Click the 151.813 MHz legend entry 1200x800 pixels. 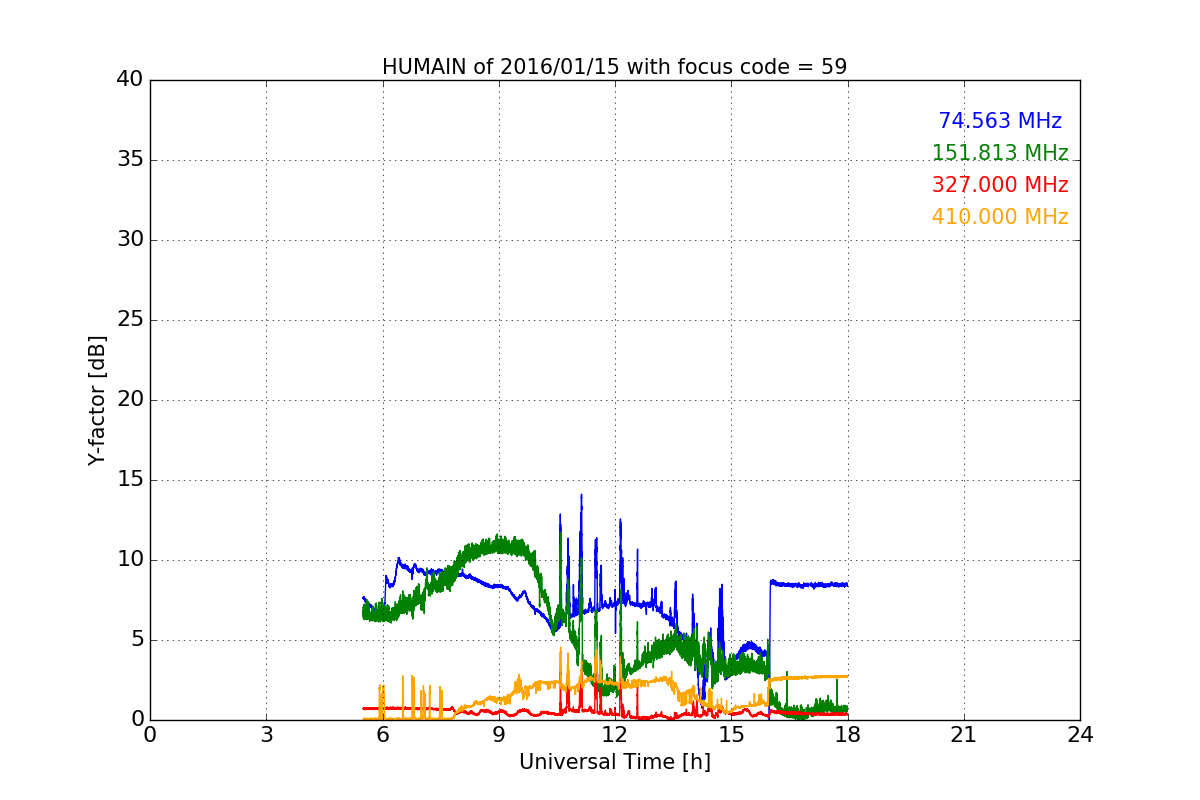coord(1000,153)
